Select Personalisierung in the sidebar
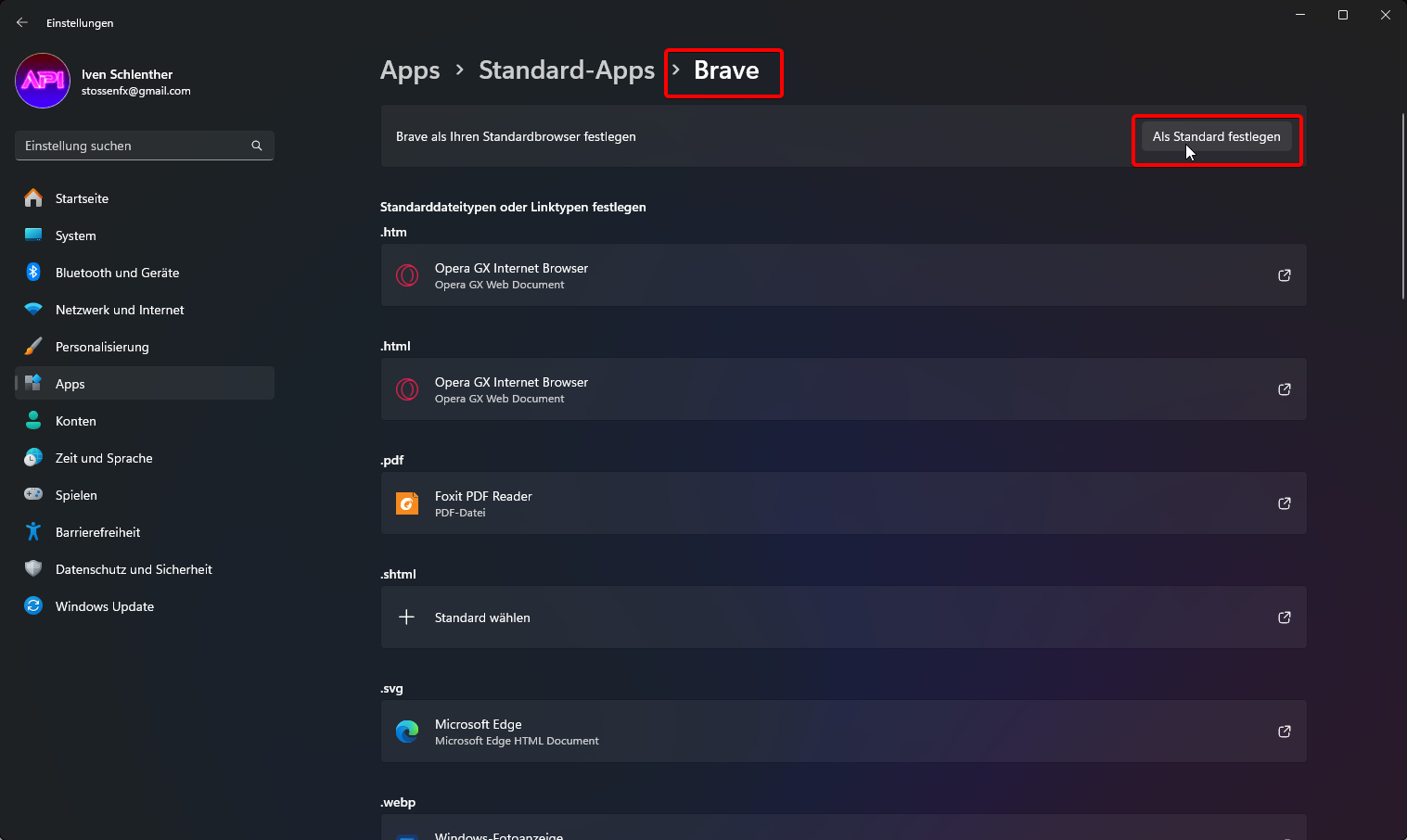The width and height of the screenshot is (1407, 840). 102,347
